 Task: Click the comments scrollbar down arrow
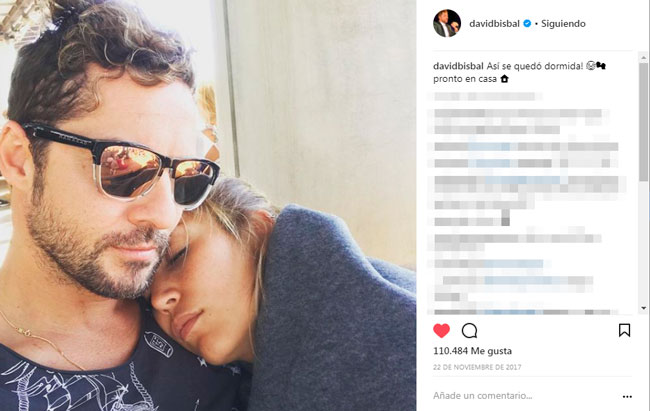click(643, 308)
